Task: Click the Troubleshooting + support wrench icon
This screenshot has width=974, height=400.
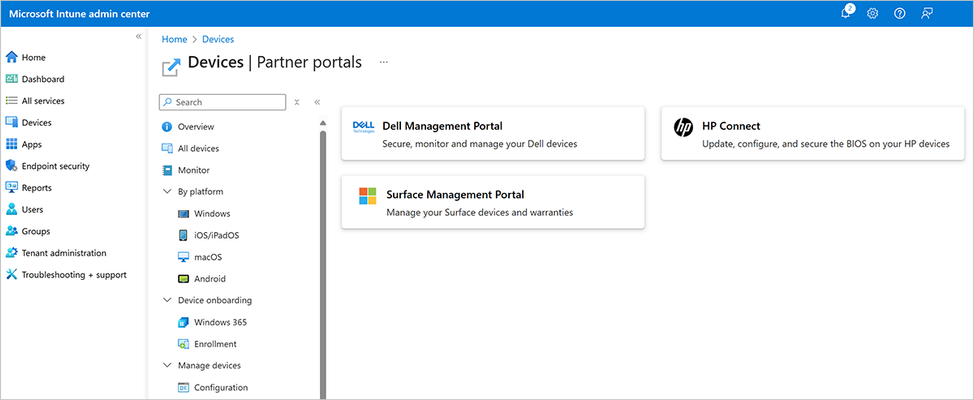Action: 11,275
